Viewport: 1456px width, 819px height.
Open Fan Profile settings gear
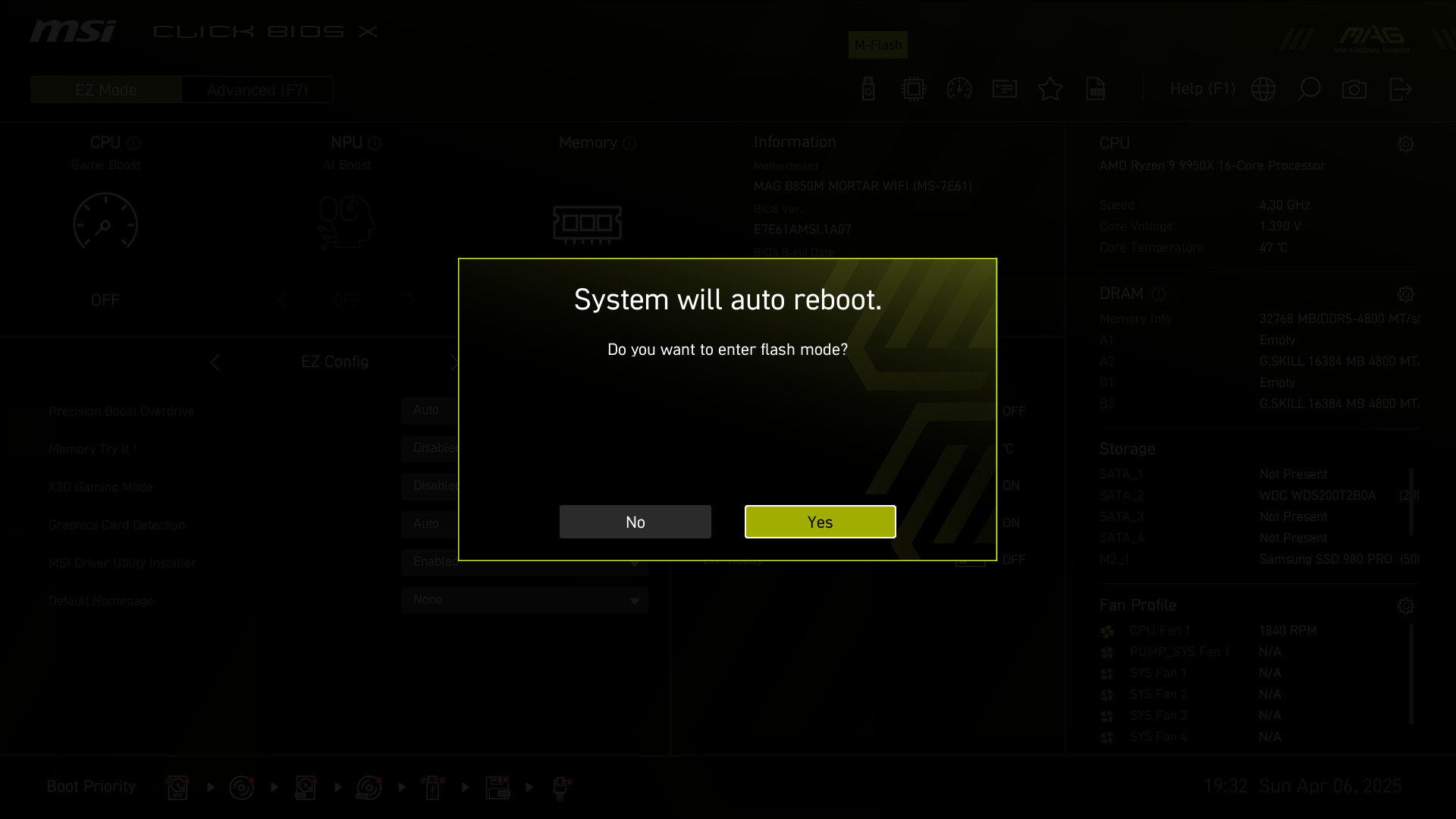(x=1406, y=606)
